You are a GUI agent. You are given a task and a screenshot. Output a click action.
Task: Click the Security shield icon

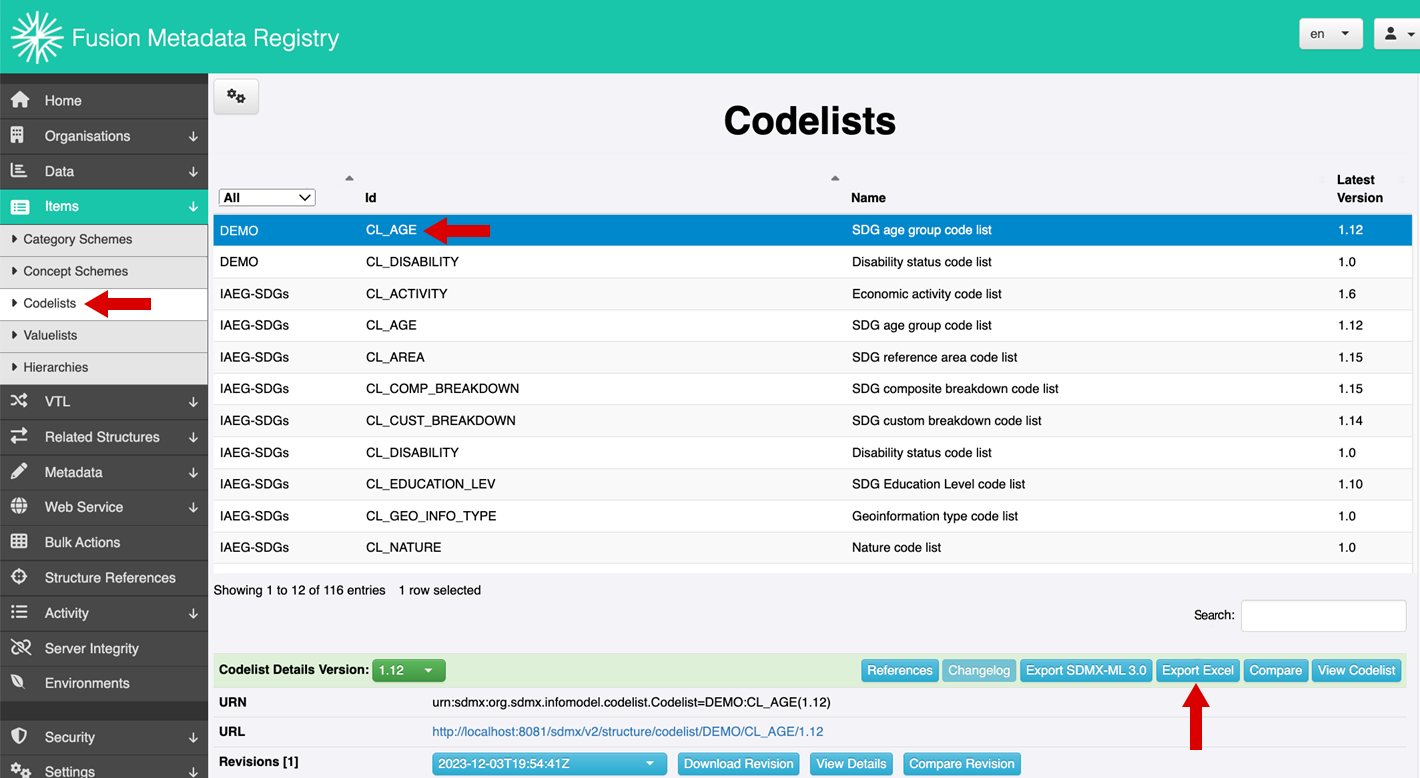[19, 737]
